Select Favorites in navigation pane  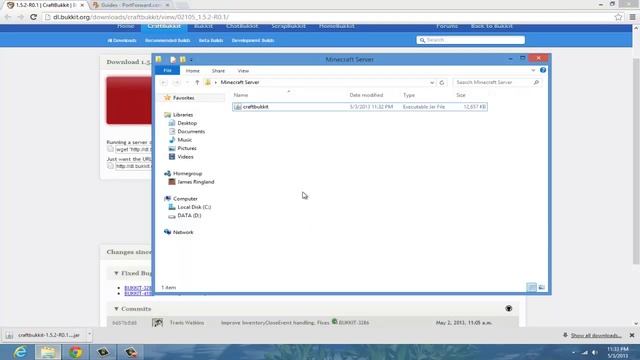click(183, 98)
